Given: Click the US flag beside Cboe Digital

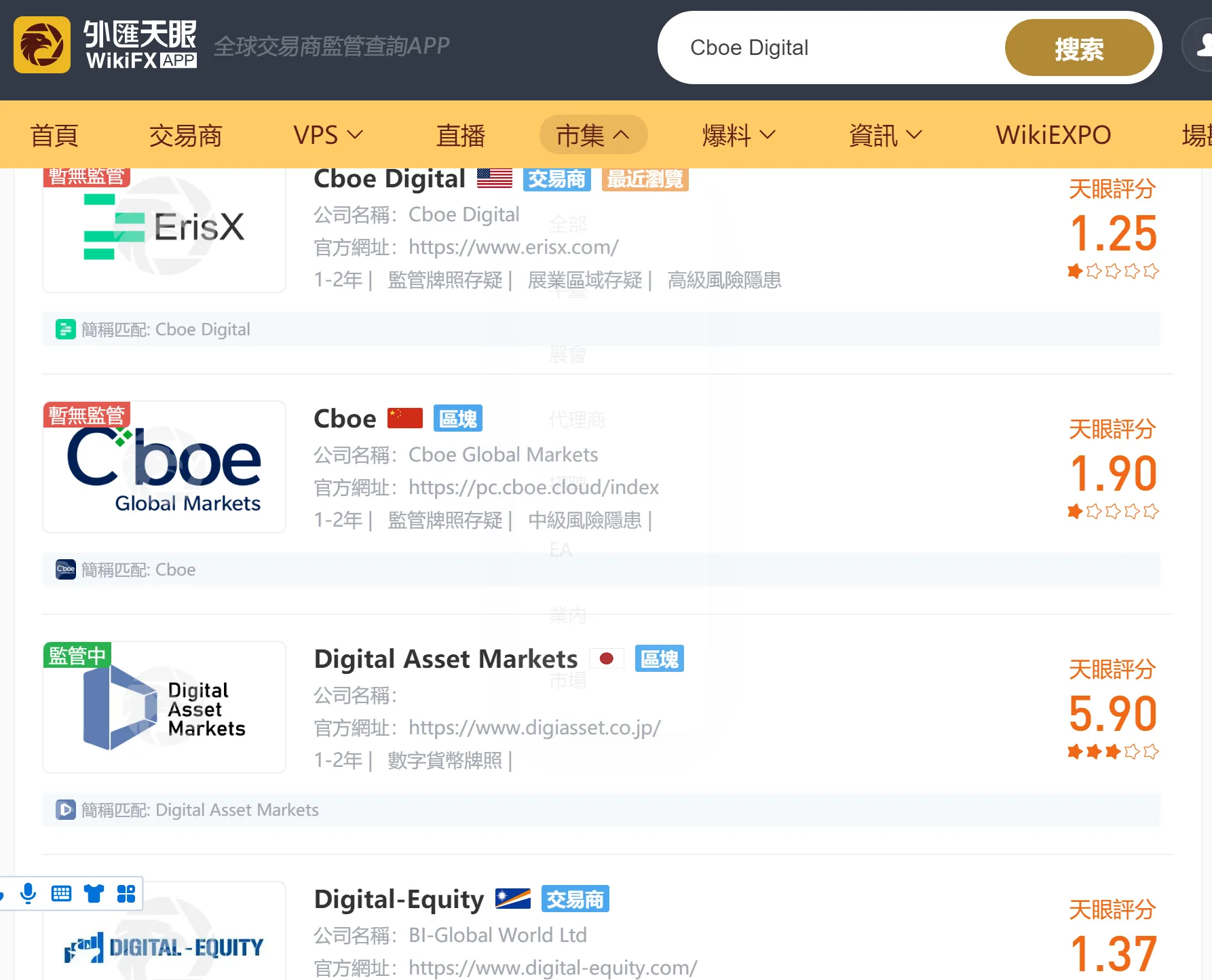Looking at the screenshot, I should coord(494,178).
